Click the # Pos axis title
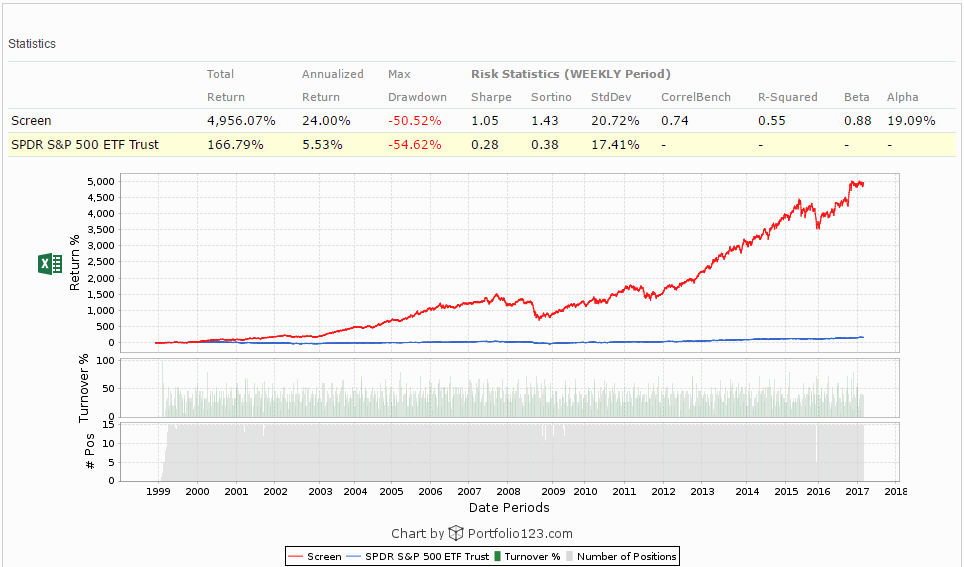Screen dimensions: 964x567 [x=90, y=451]
